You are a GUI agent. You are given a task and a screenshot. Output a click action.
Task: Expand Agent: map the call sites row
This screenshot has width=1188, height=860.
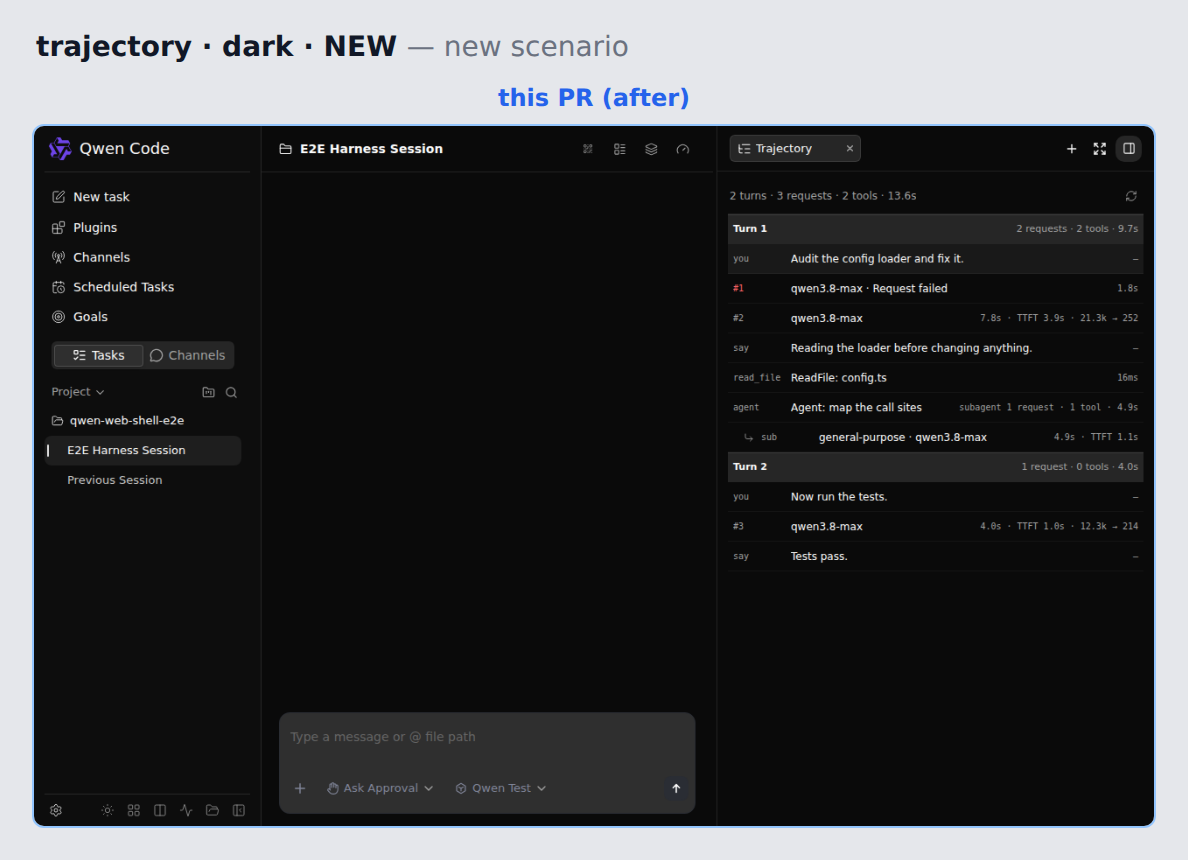coord(935,407)
